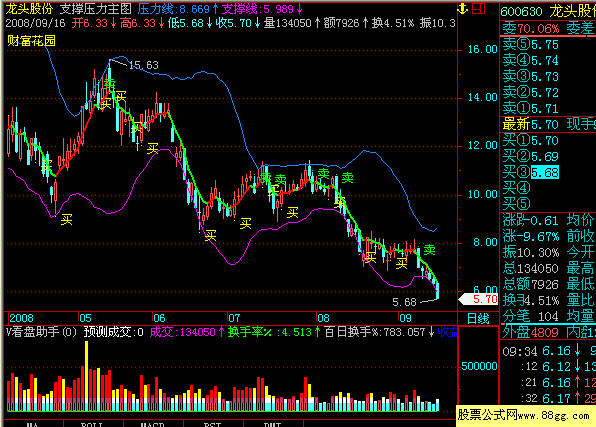Screen dimensions: 596x427
Task: Click the 15.63 high price annotation
Action: coord(144,65)
